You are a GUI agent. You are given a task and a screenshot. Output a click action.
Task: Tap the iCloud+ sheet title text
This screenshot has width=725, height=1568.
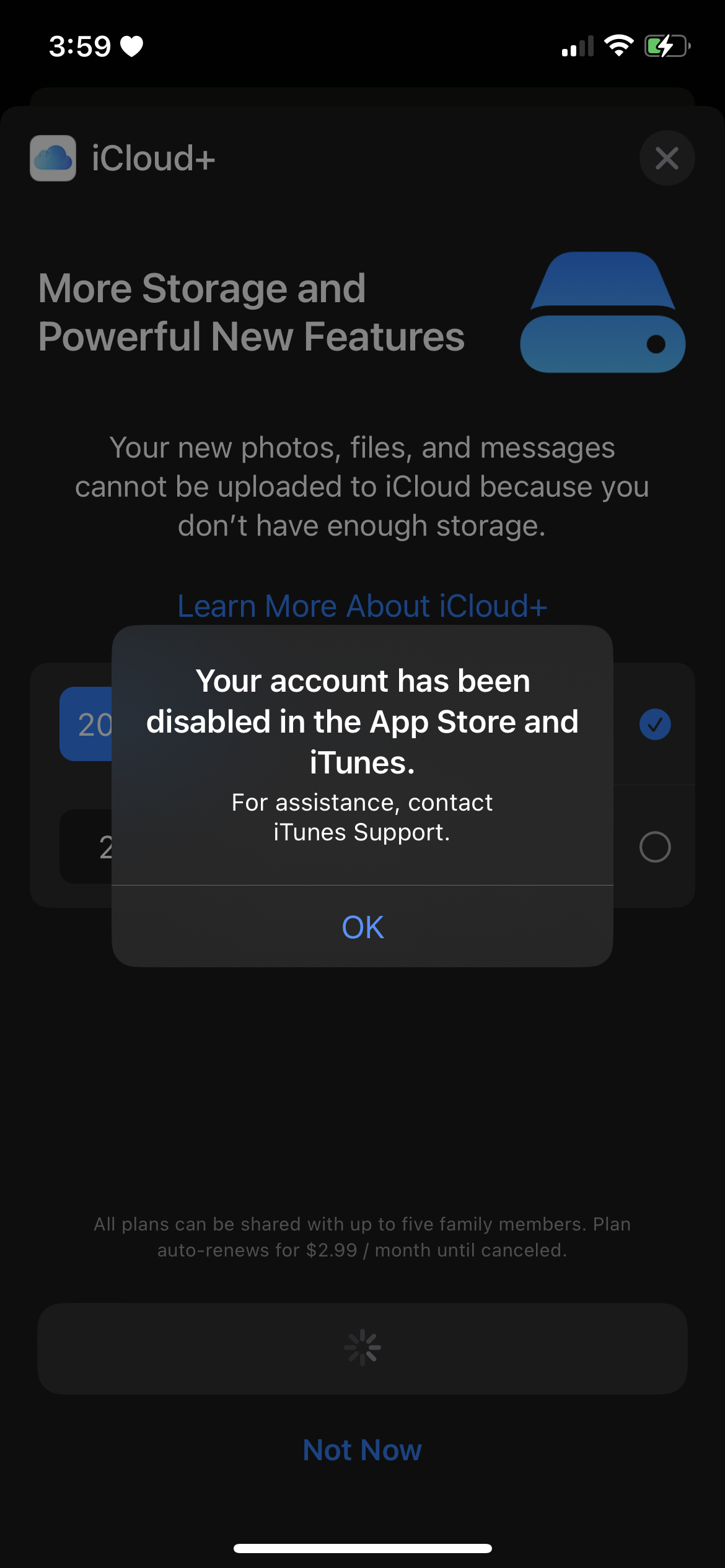click(x=153, y=158)
